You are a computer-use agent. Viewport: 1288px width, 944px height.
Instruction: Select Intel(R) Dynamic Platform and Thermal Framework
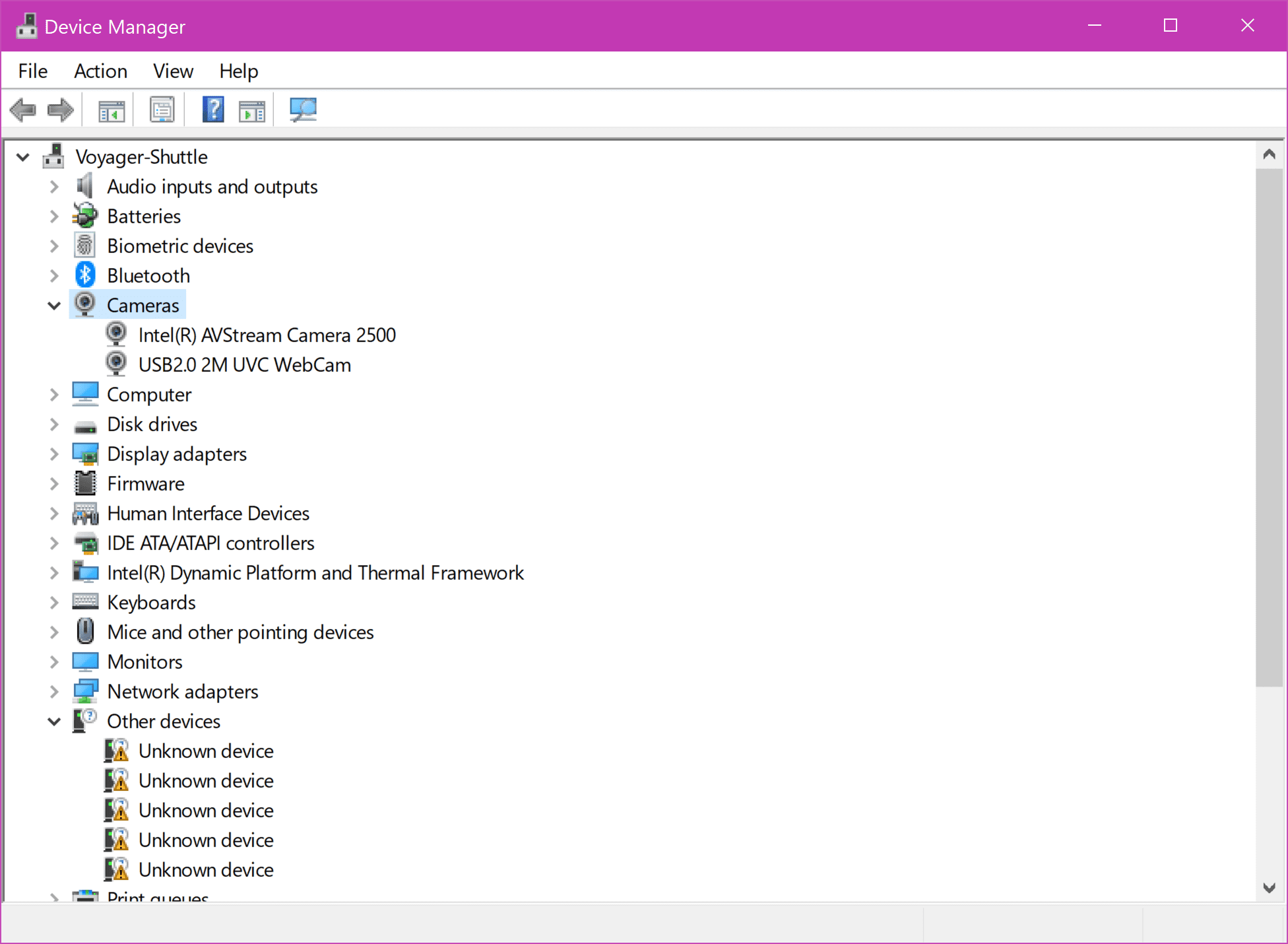tap(315, 572)
